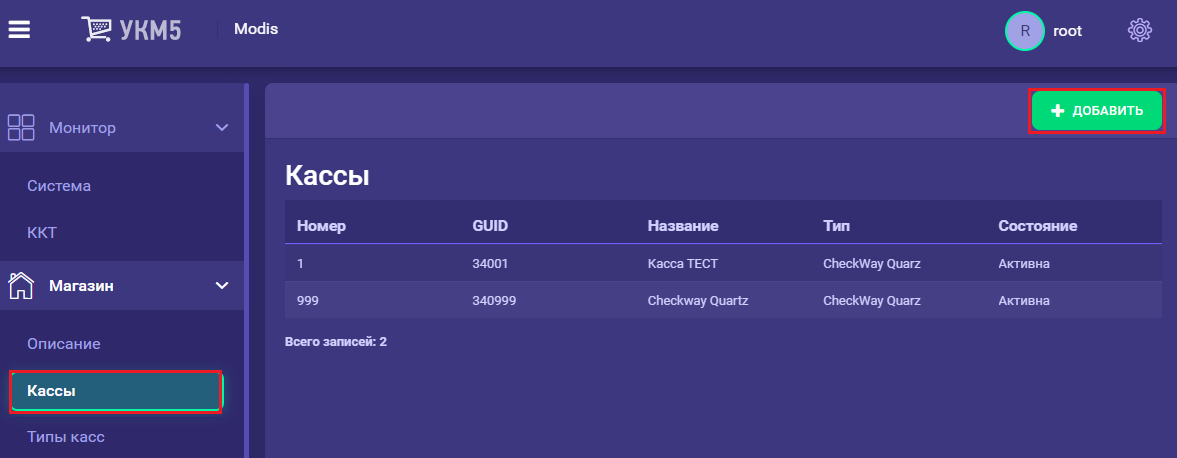The image size is (1177, 458).
Task: Collapse the Магазин section chevron
Action: (221, 285)
